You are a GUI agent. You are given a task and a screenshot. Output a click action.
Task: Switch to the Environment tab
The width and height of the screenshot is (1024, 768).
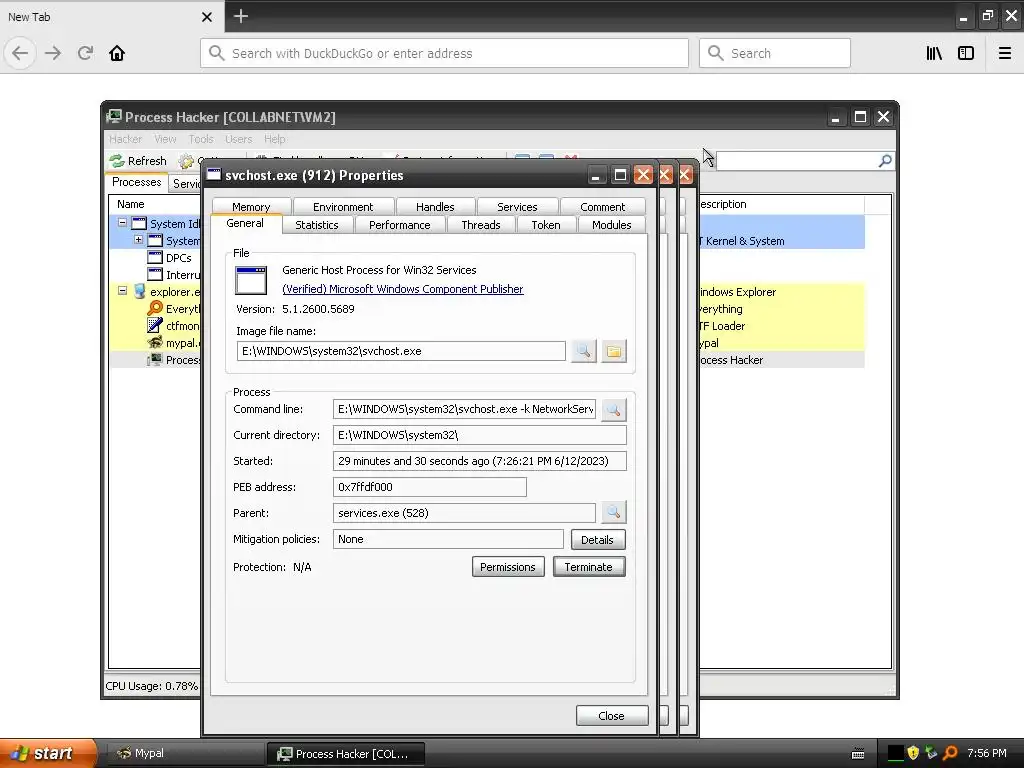pyautogui.click(x=343, y=206)
